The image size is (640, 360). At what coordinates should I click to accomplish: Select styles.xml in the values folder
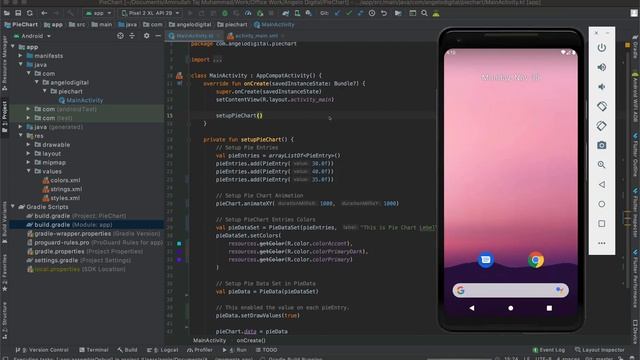click(x=61, y=198)
